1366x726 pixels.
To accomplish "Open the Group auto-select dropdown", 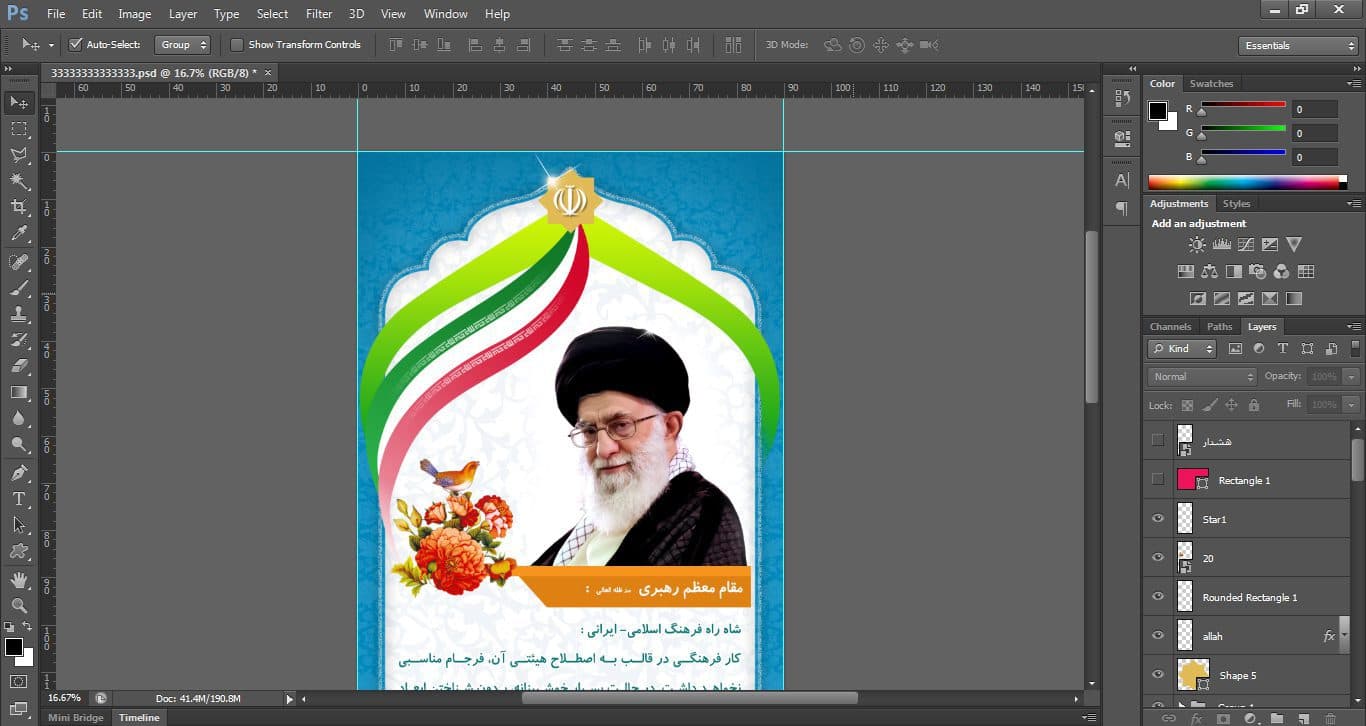I will pos(183,45).
